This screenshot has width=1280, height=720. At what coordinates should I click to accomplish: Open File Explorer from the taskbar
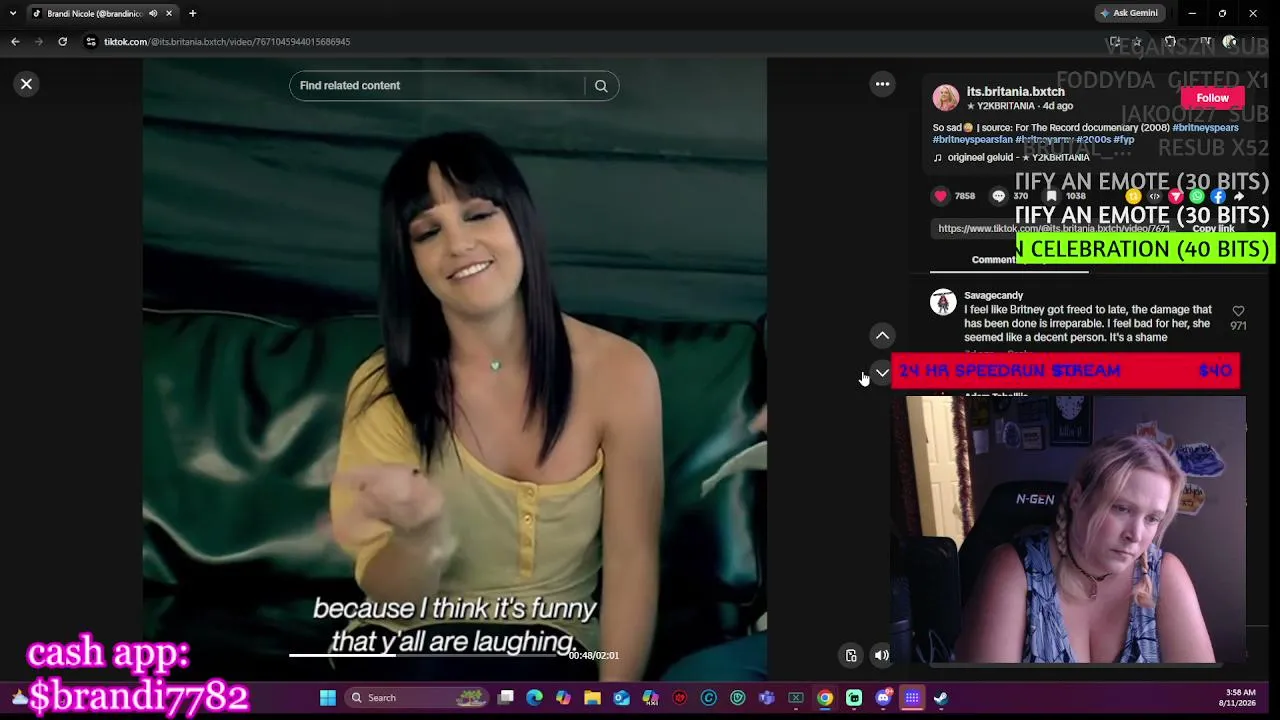coord(592,698)
